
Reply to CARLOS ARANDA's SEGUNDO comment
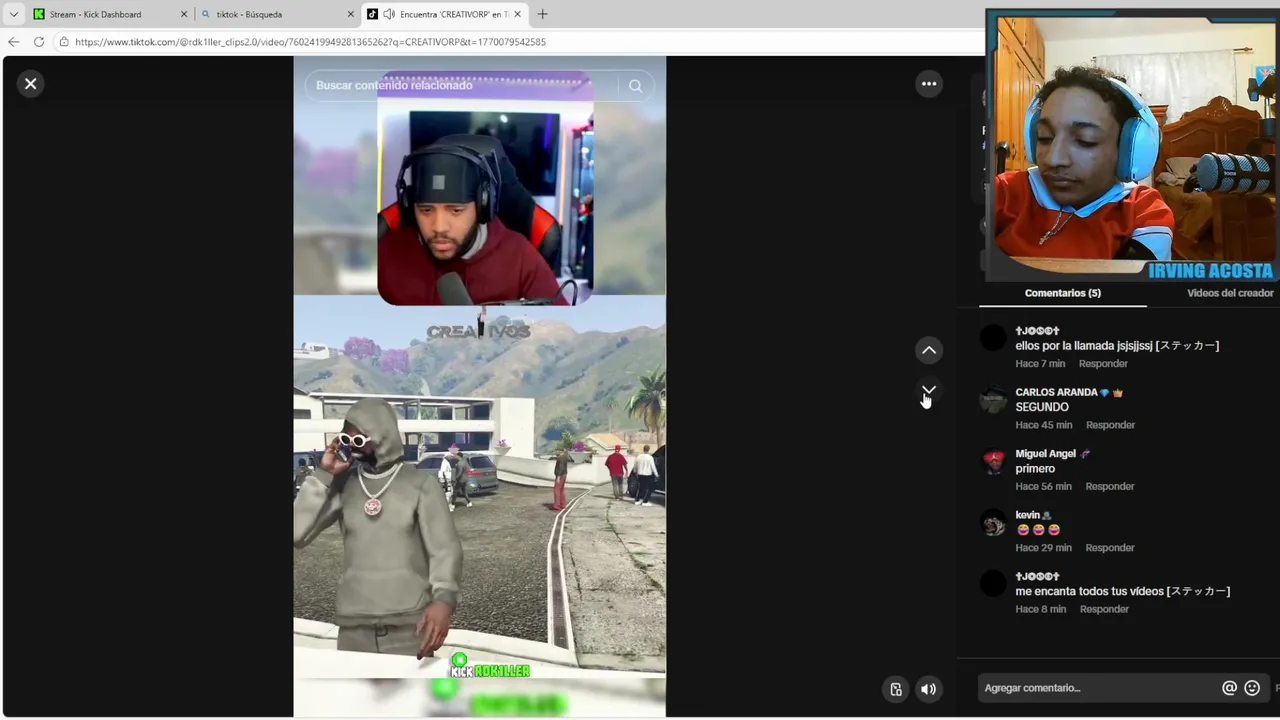[x=1110, y=425]
